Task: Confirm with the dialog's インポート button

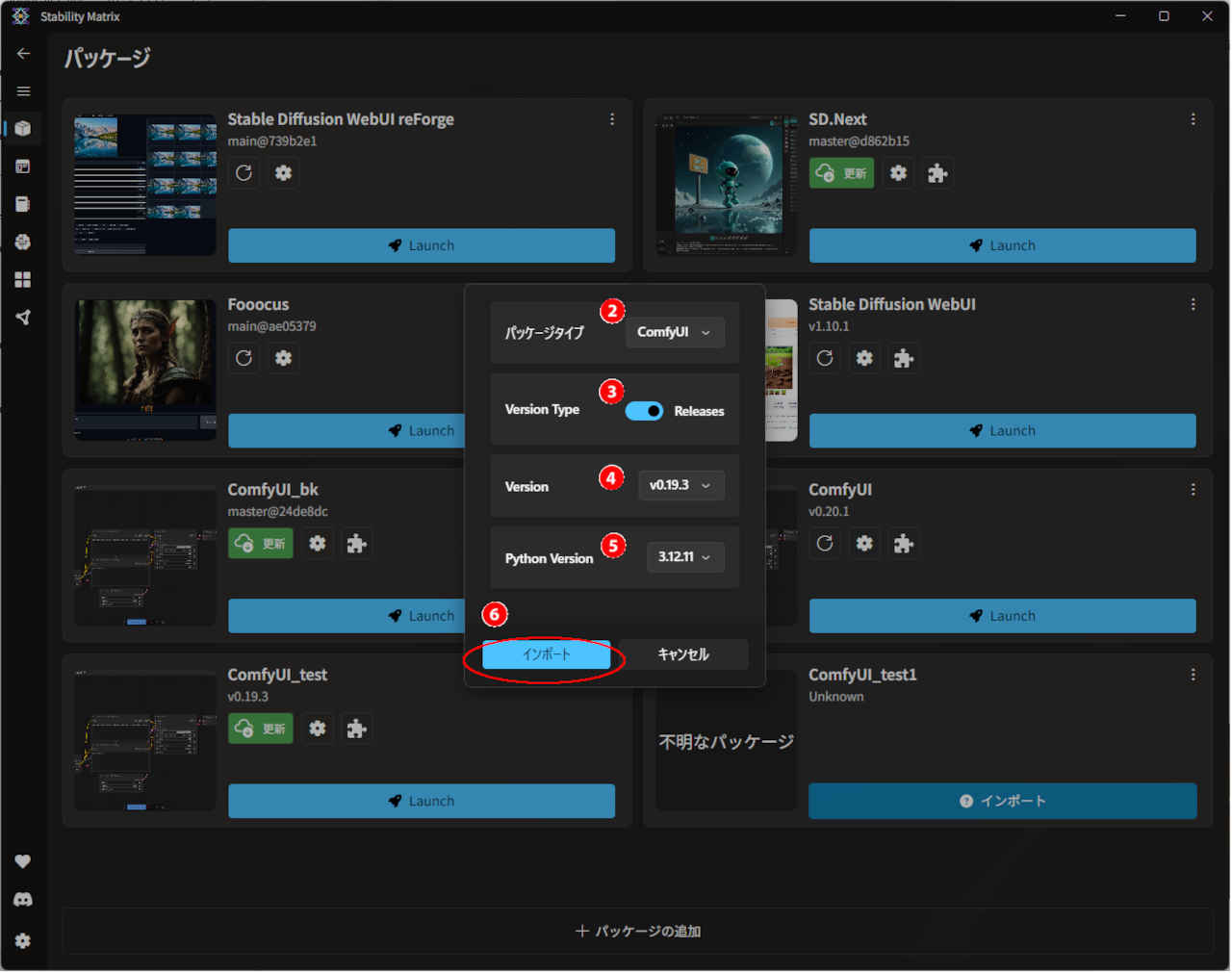Action: pos(547,654)
